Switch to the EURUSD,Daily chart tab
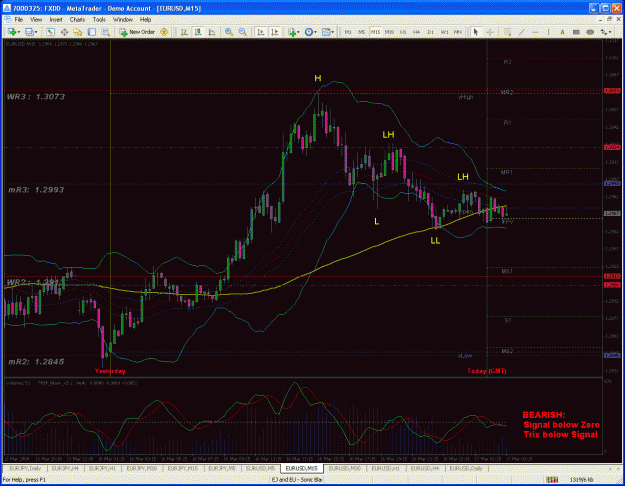 pos(466,468)
